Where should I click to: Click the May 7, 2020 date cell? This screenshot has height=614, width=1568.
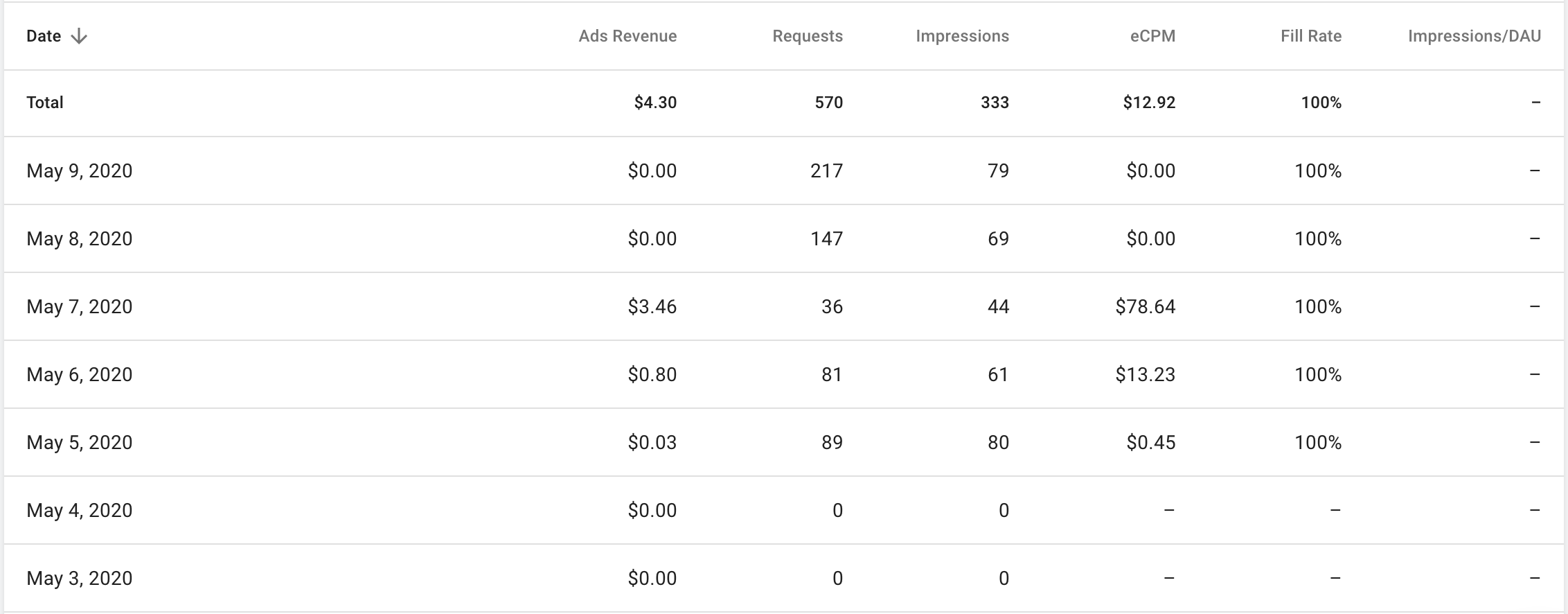(x=79, y=307)
